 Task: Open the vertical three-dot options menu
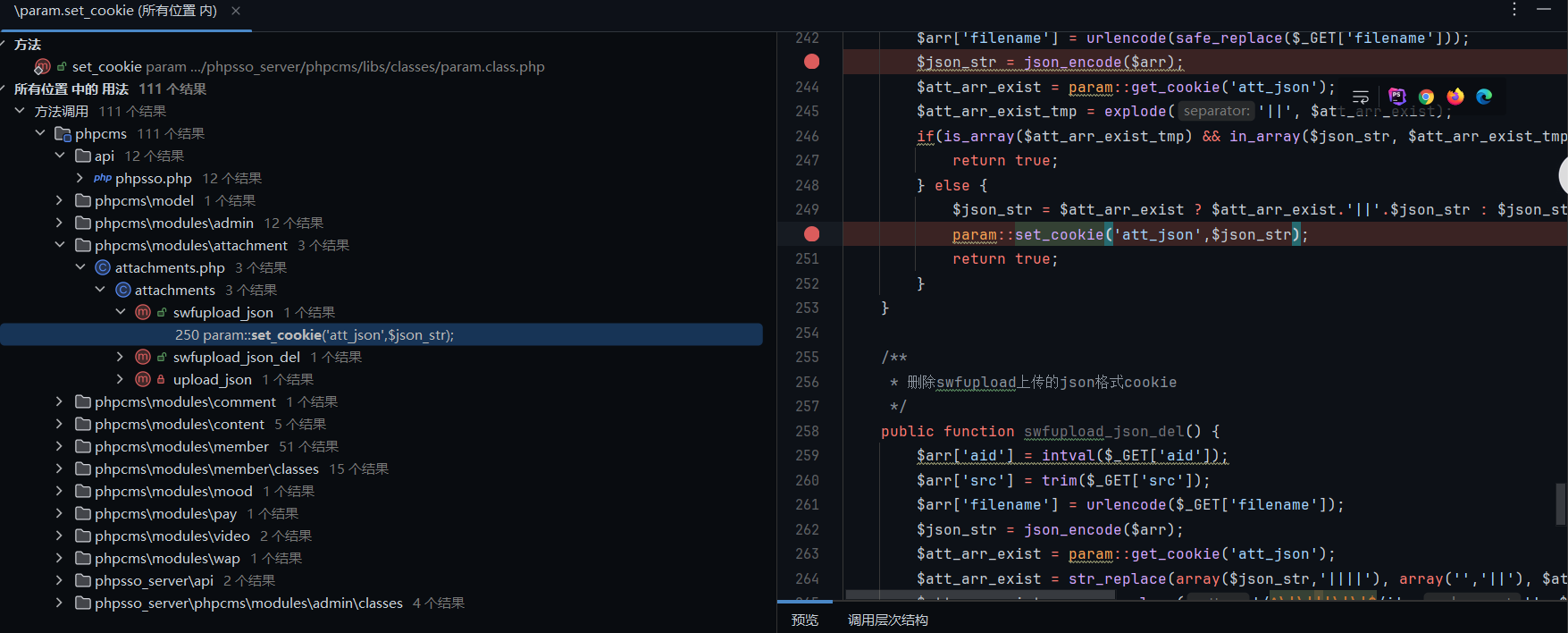1514,9
